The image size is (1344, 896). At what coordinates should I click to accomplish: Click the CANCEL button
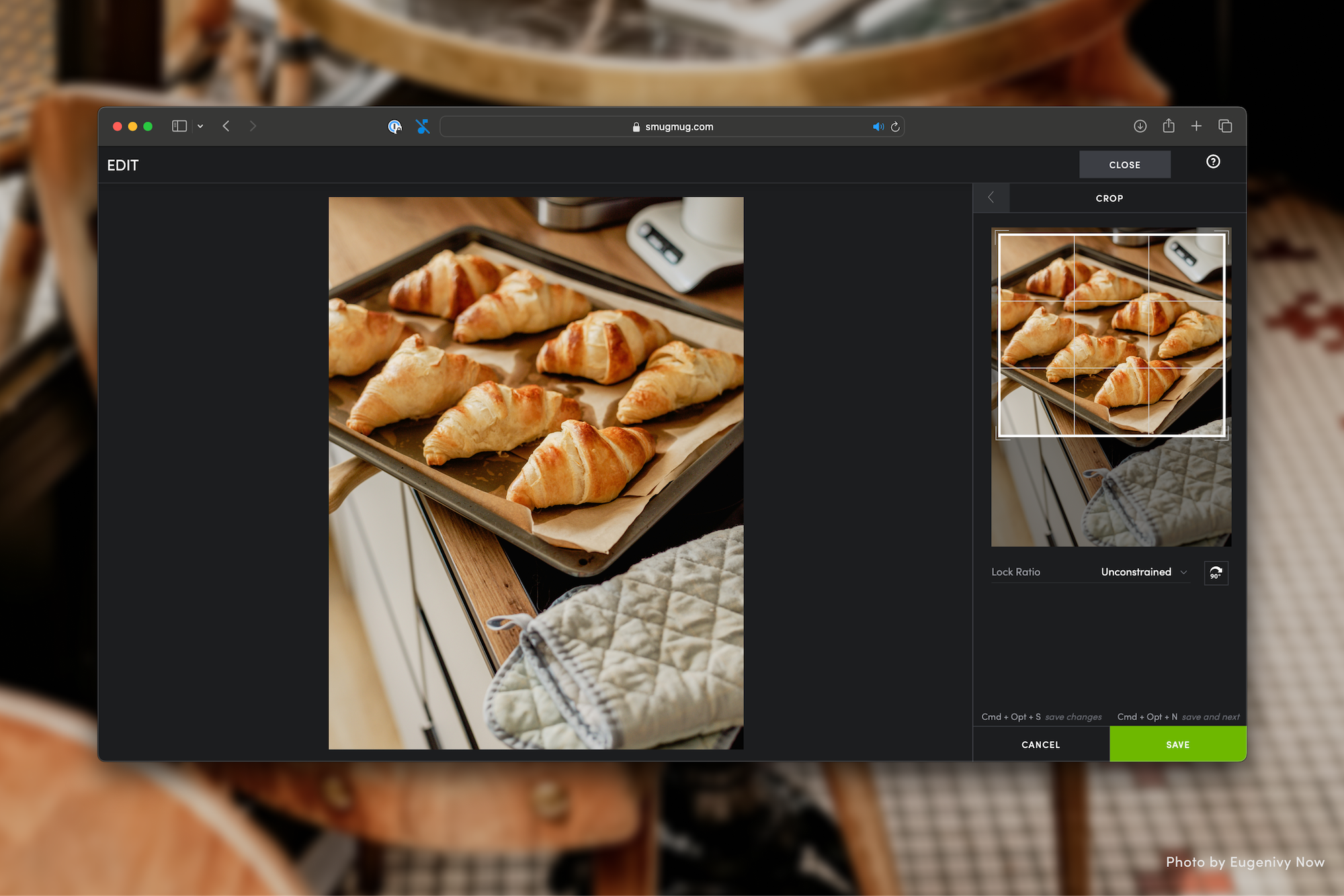pyautogui.click(x=1040, y=744)
